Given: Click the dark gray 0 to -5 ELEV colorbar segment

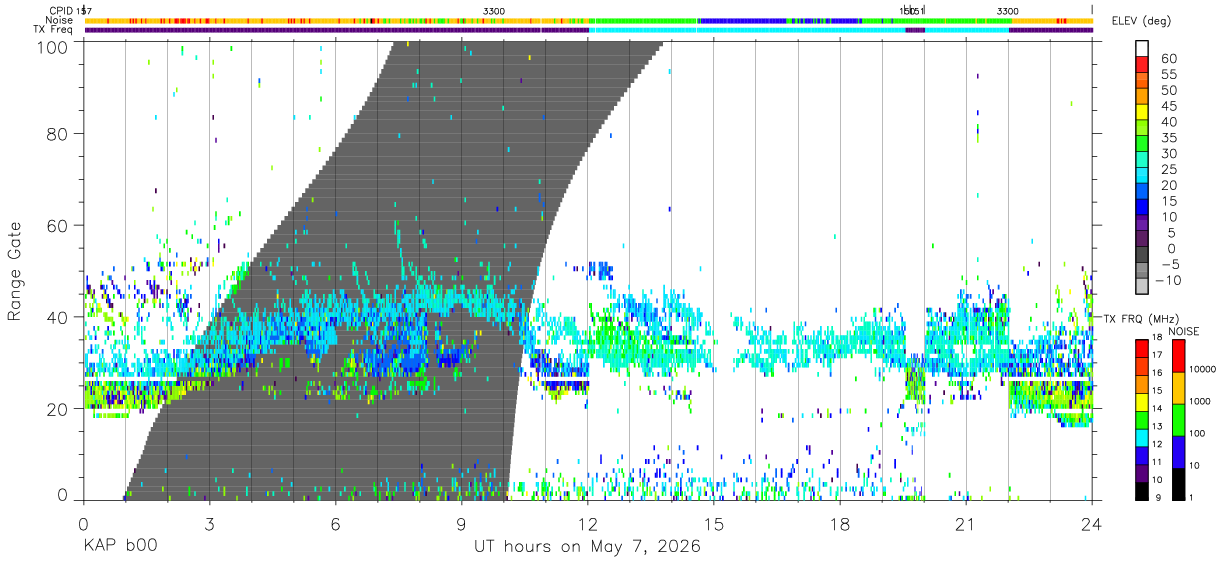Looking at the screenshot, I should pyautogui.click(x=1142, y=255).
